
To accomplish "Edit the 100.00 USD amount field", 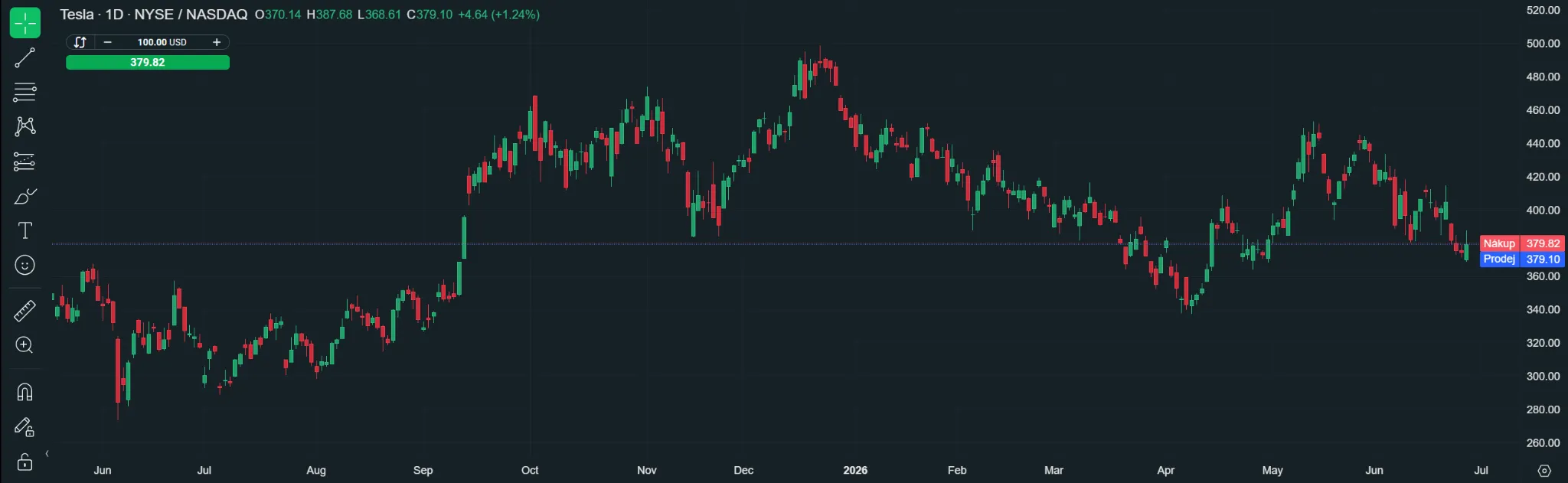I will pyautogui.click(x=162, y=42).
